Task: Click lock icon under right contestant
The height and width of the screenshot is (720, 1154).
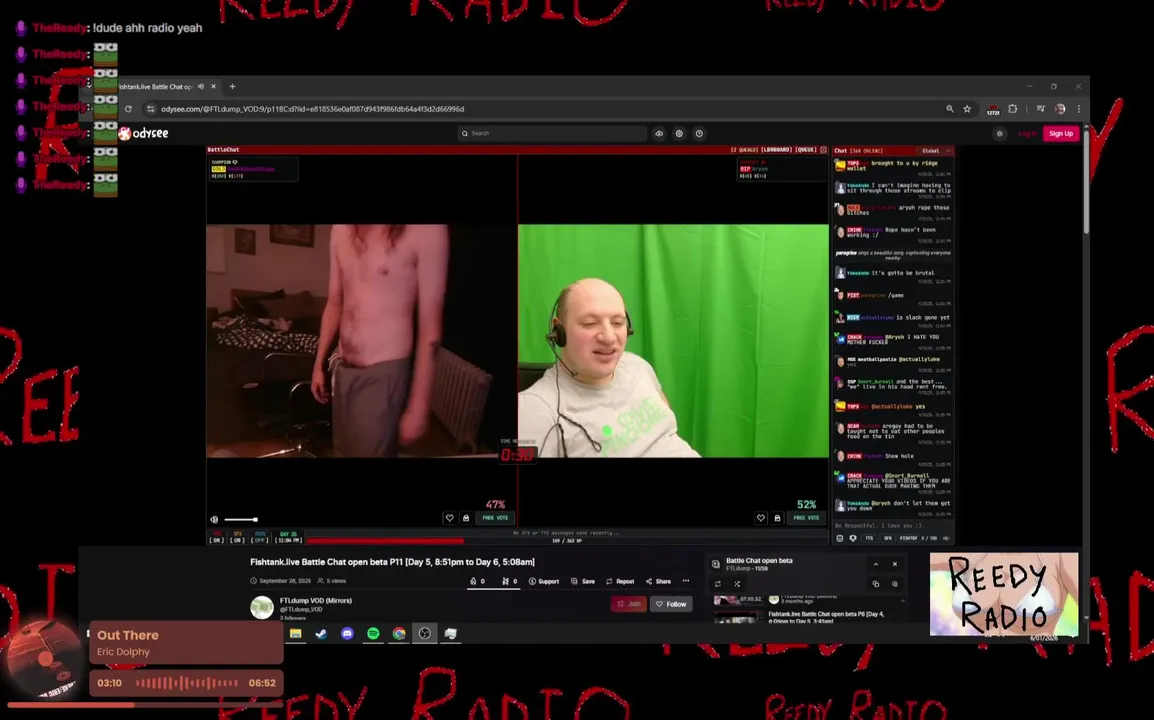Action: tap(777, 518)
